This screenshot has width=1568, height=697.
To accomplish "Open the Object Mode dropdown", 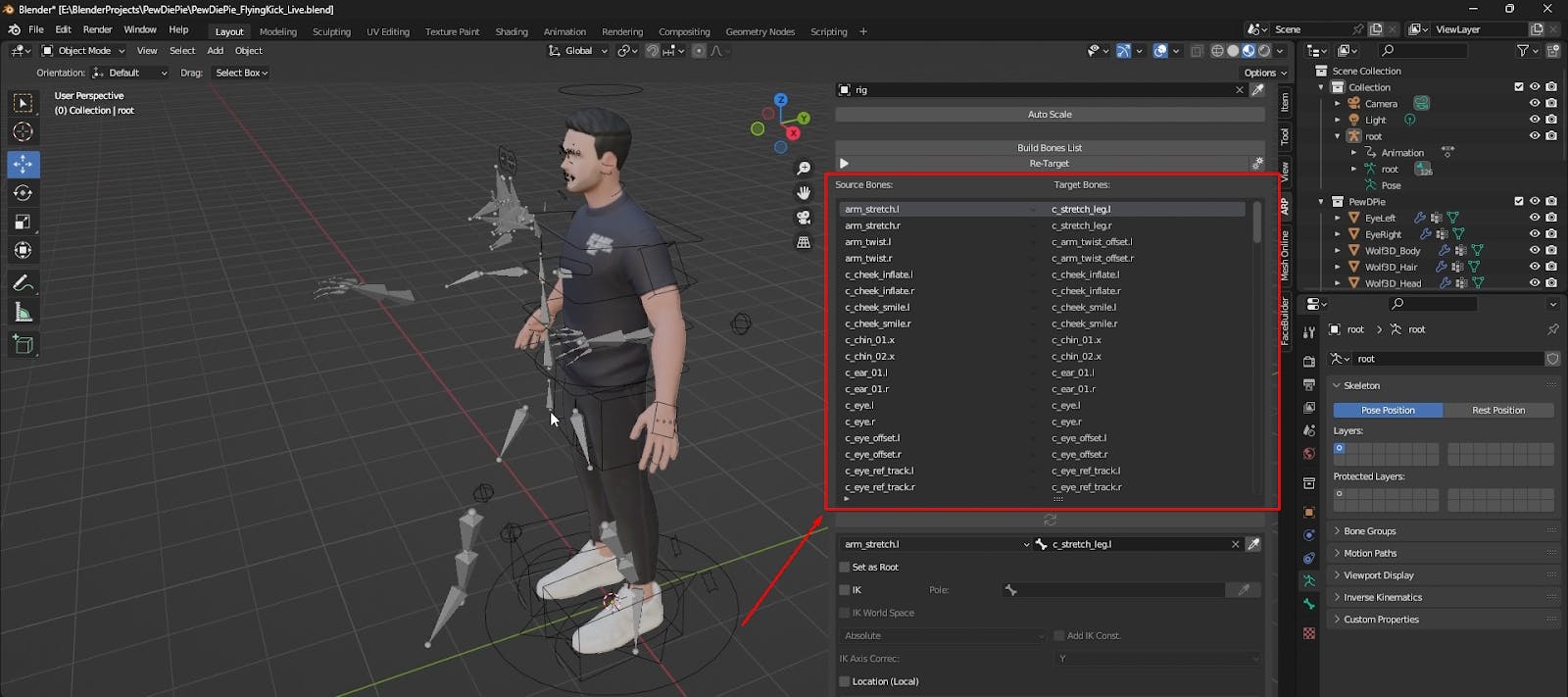I will 83,51.
